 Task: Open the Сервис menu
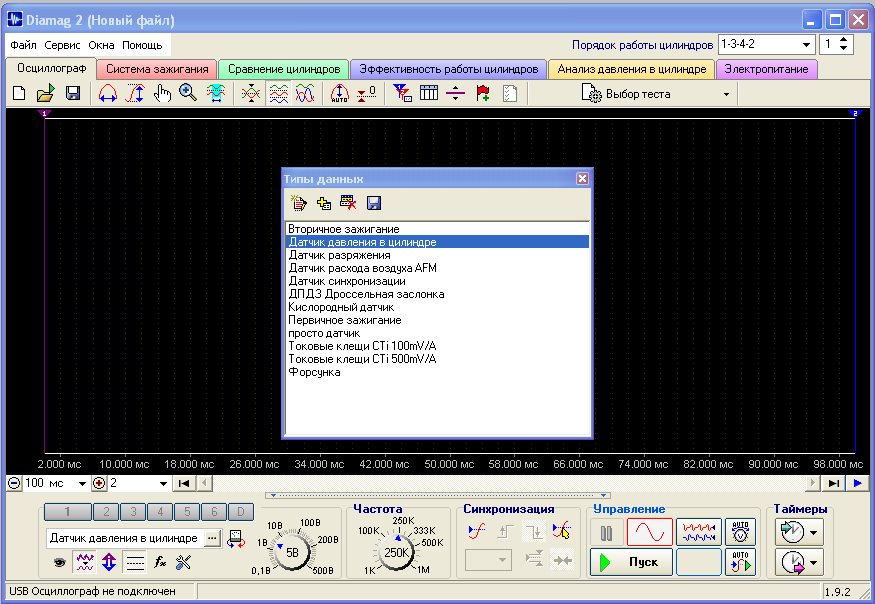(x=62, y=45)
